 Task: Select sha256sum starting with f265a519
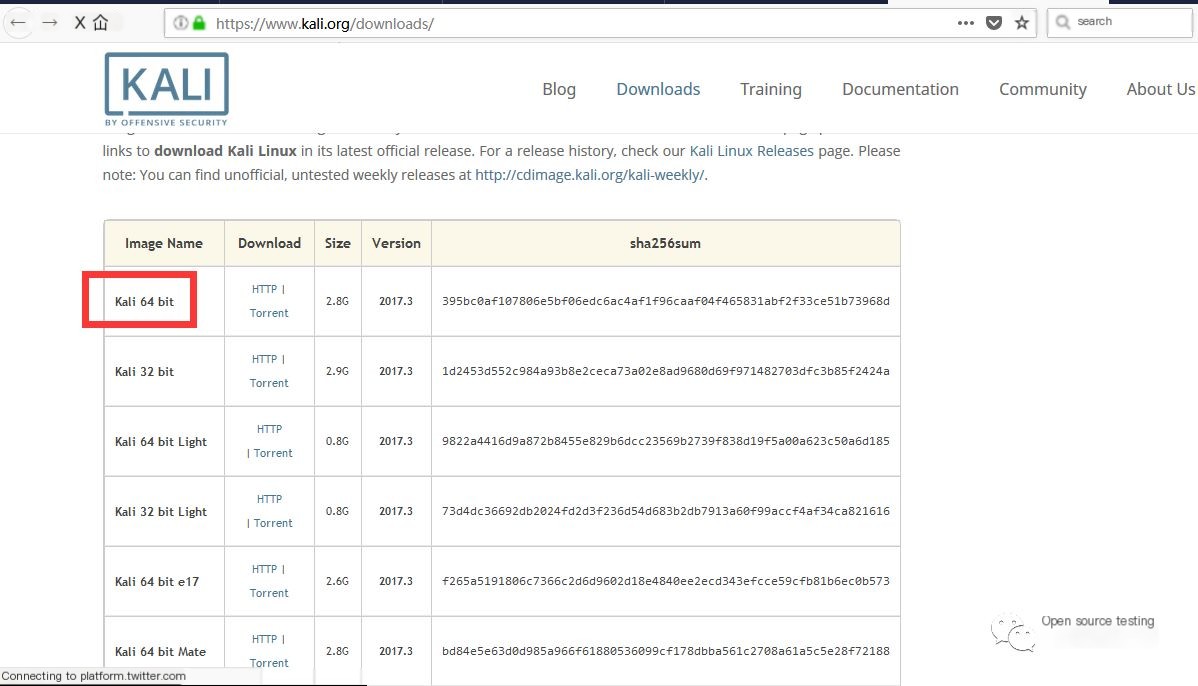[665, 581]
